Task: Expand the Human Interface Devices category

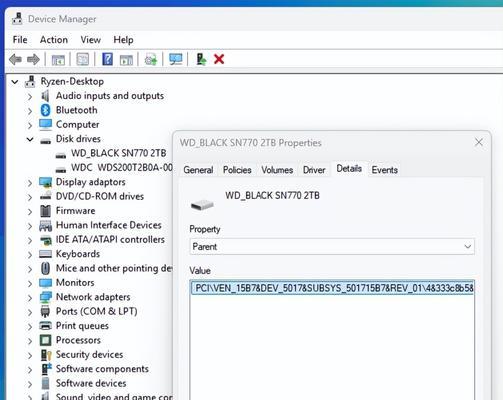Action: pos(30,225)
